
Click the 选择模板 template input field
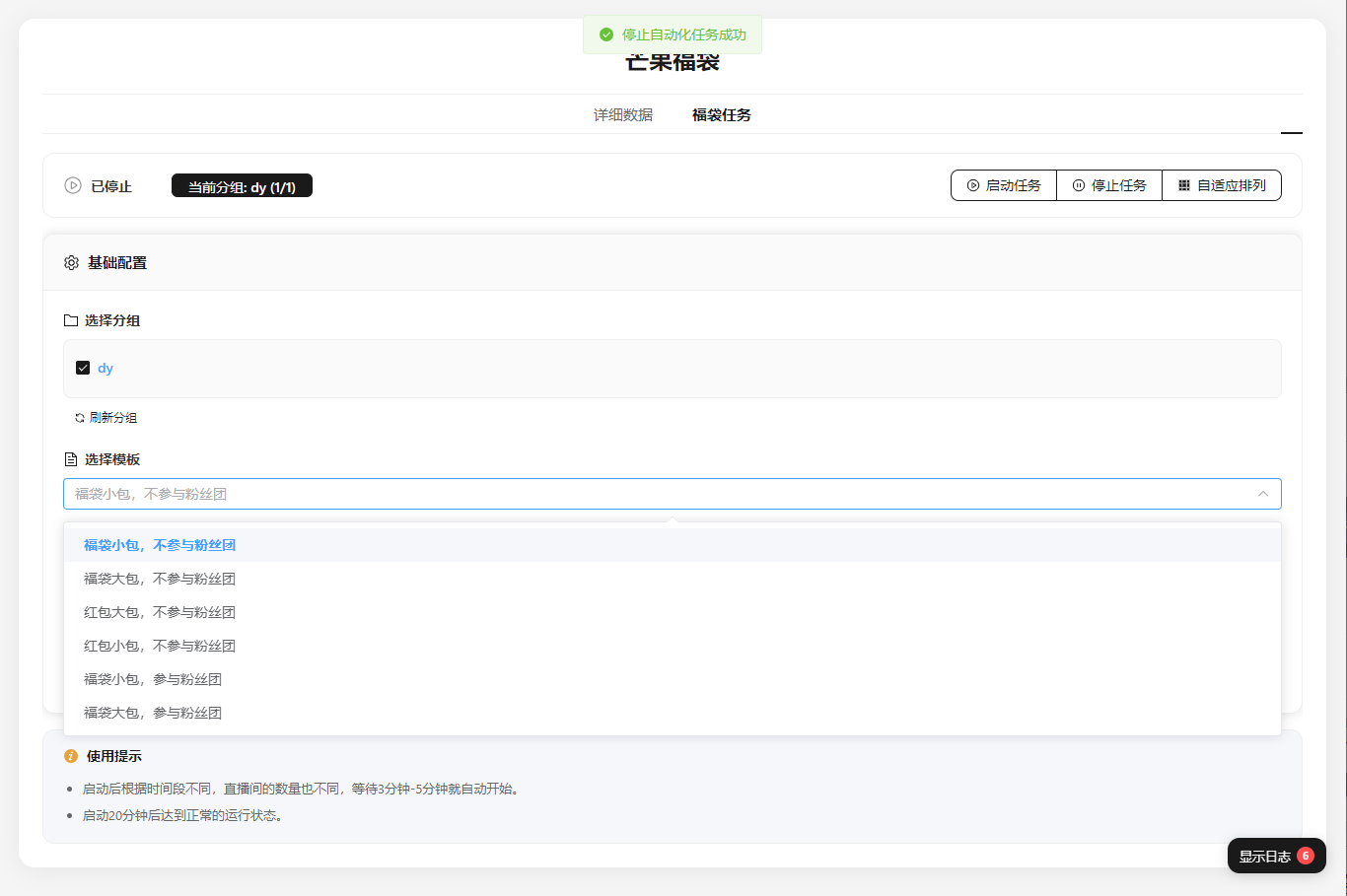[x=651, y=494]
